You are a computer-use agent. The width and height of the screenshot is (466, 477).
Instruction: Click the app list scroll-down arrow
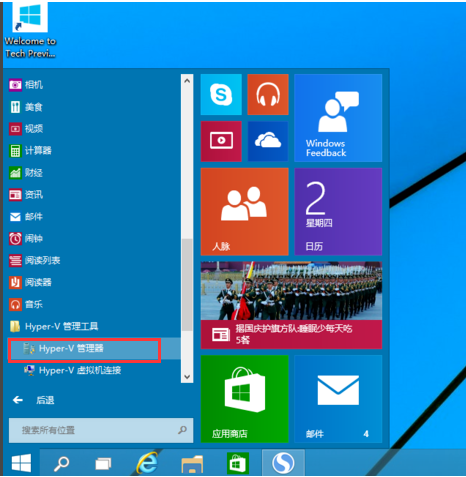point(187,377)
